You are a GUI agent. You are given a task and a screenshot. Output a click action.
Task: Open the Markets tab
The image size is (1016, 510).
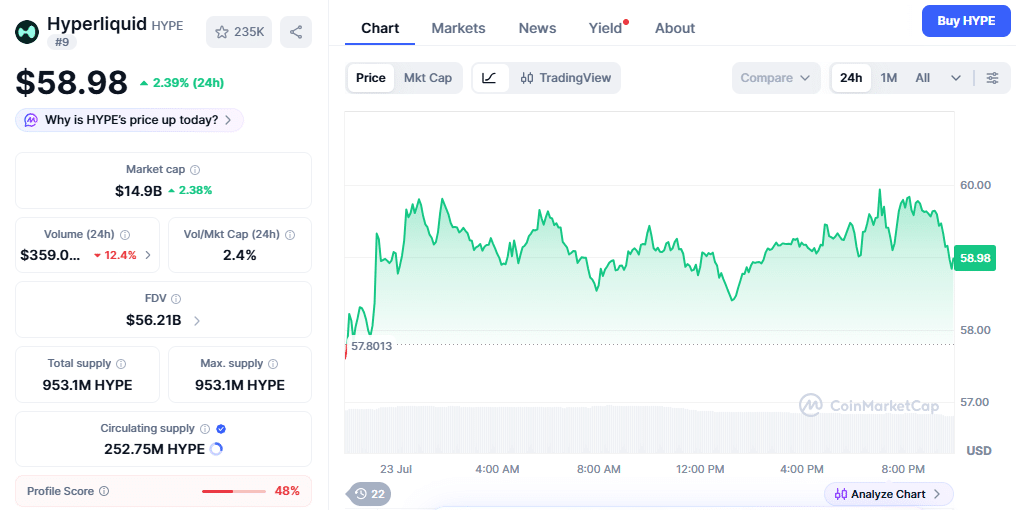tap(458, 29)
